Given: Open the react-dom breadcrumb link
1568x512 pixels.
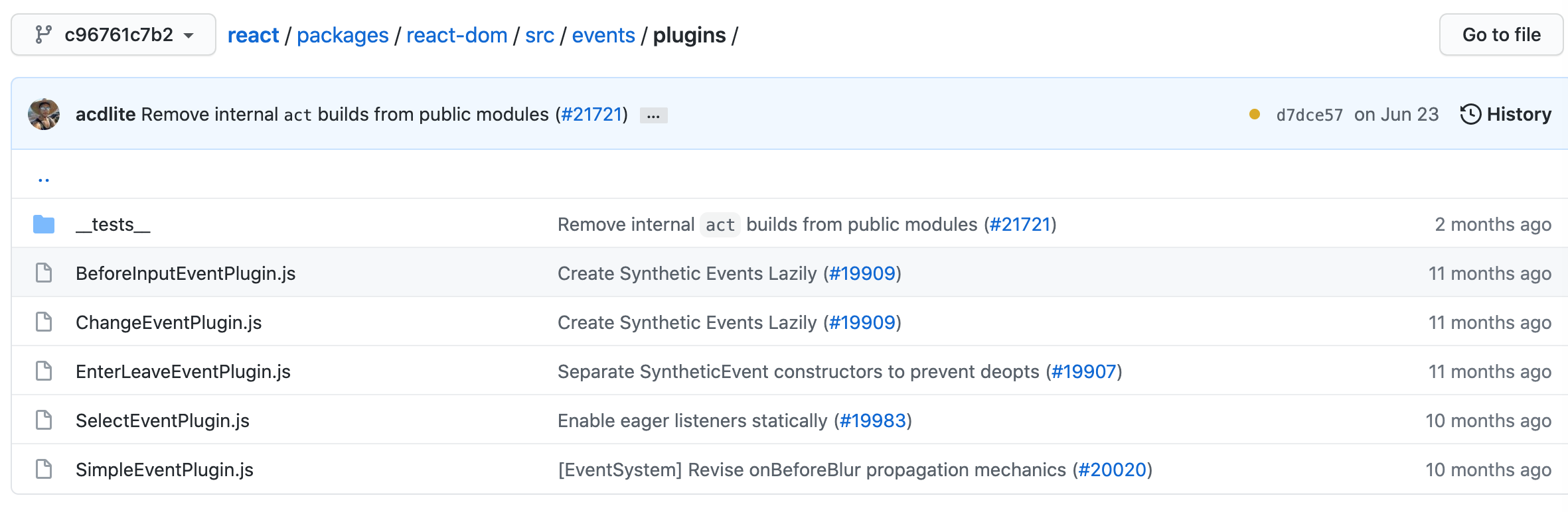Looking at the screenshot, I should coord(457,35).
